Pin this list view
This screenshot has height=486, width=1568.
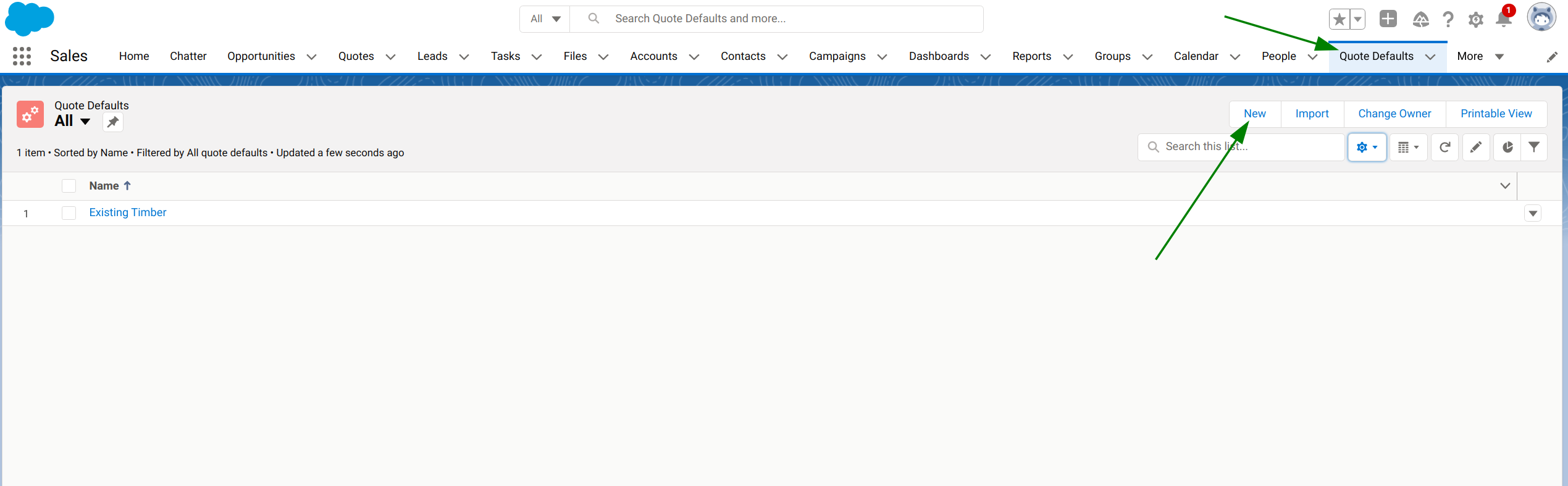[113, 122]
